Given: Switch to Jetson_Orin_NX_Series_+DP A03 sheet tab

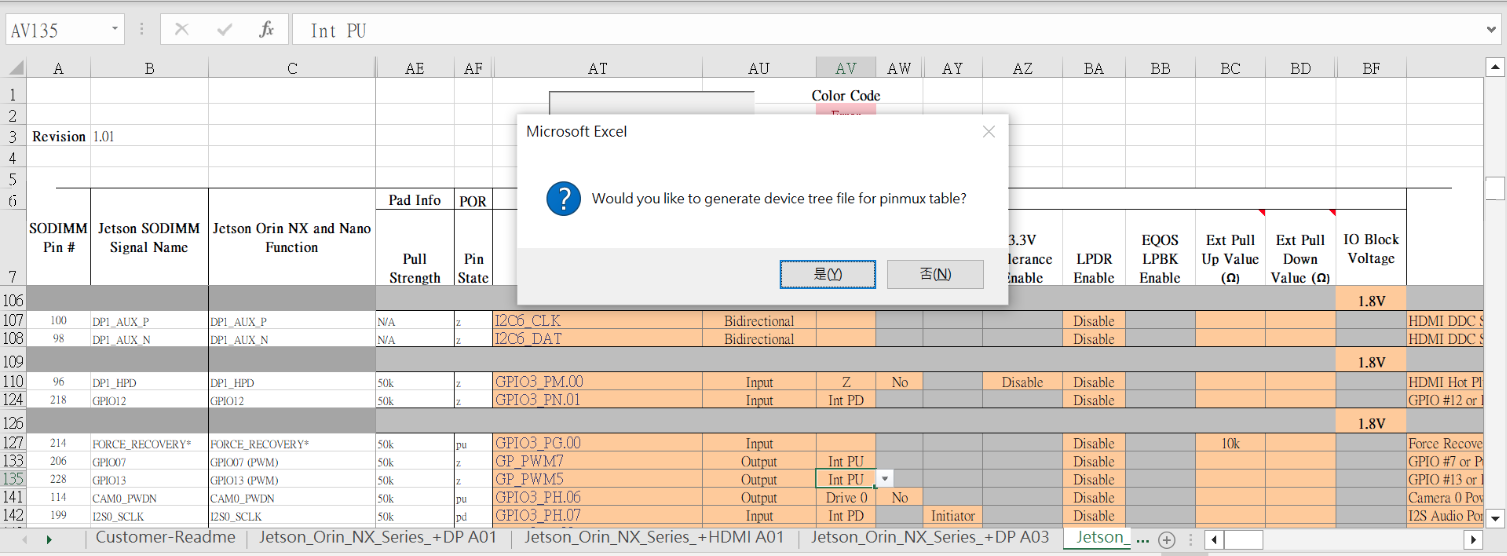Looking at the screenshot, I should coord(930,538).
